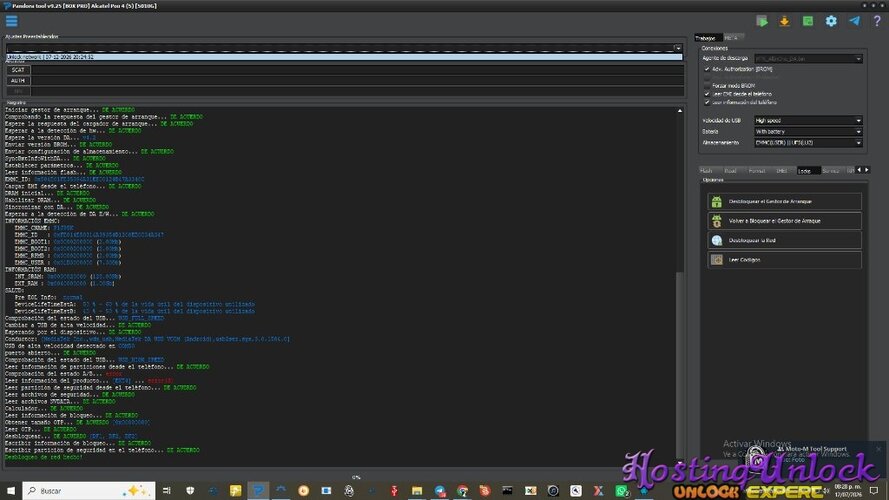
Task: Open help via the question mark icon
Action: [x=877, y=21]
